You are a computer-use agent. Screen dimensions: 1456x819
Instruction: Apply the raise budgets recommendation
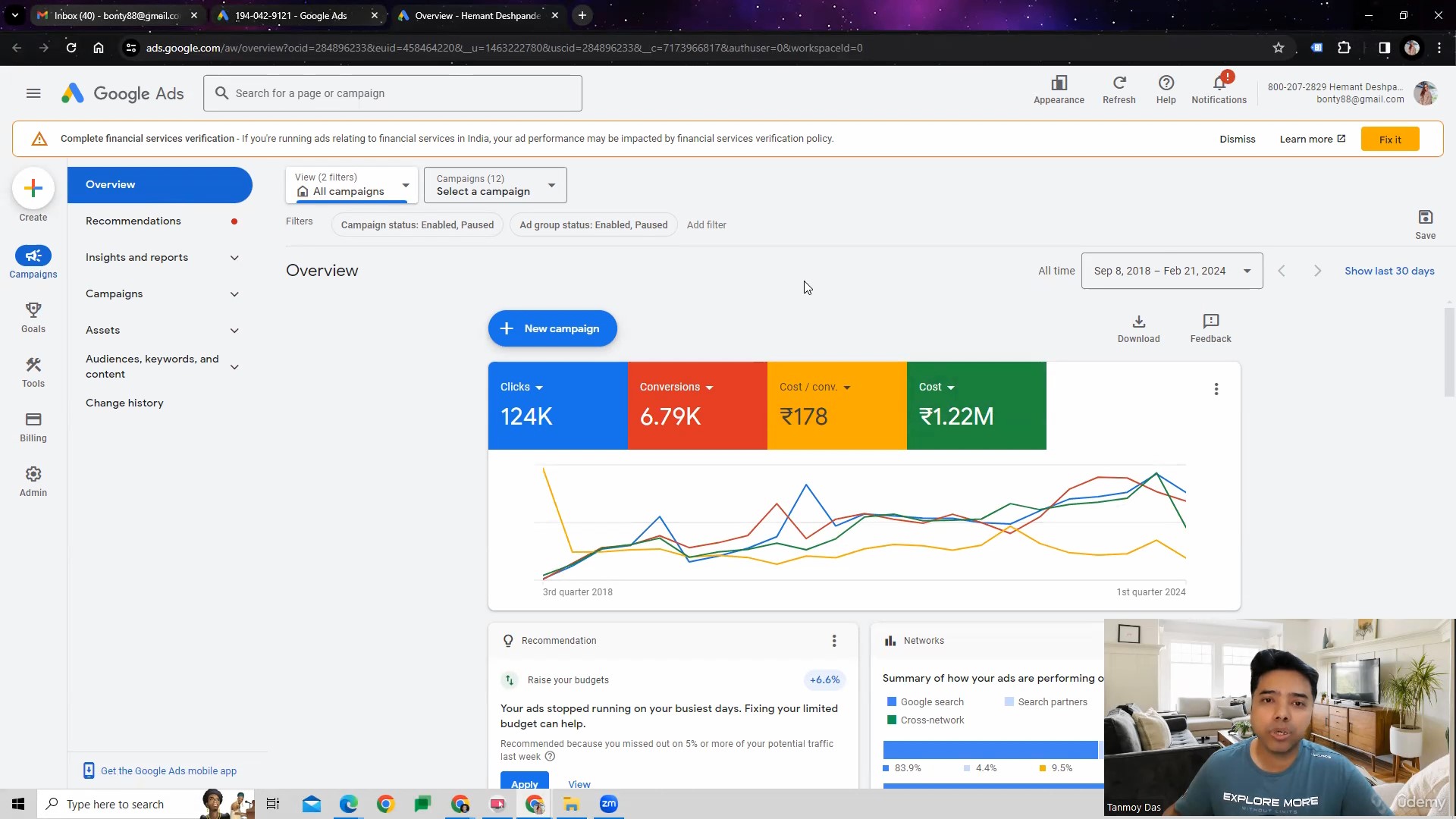coord(524,781)
